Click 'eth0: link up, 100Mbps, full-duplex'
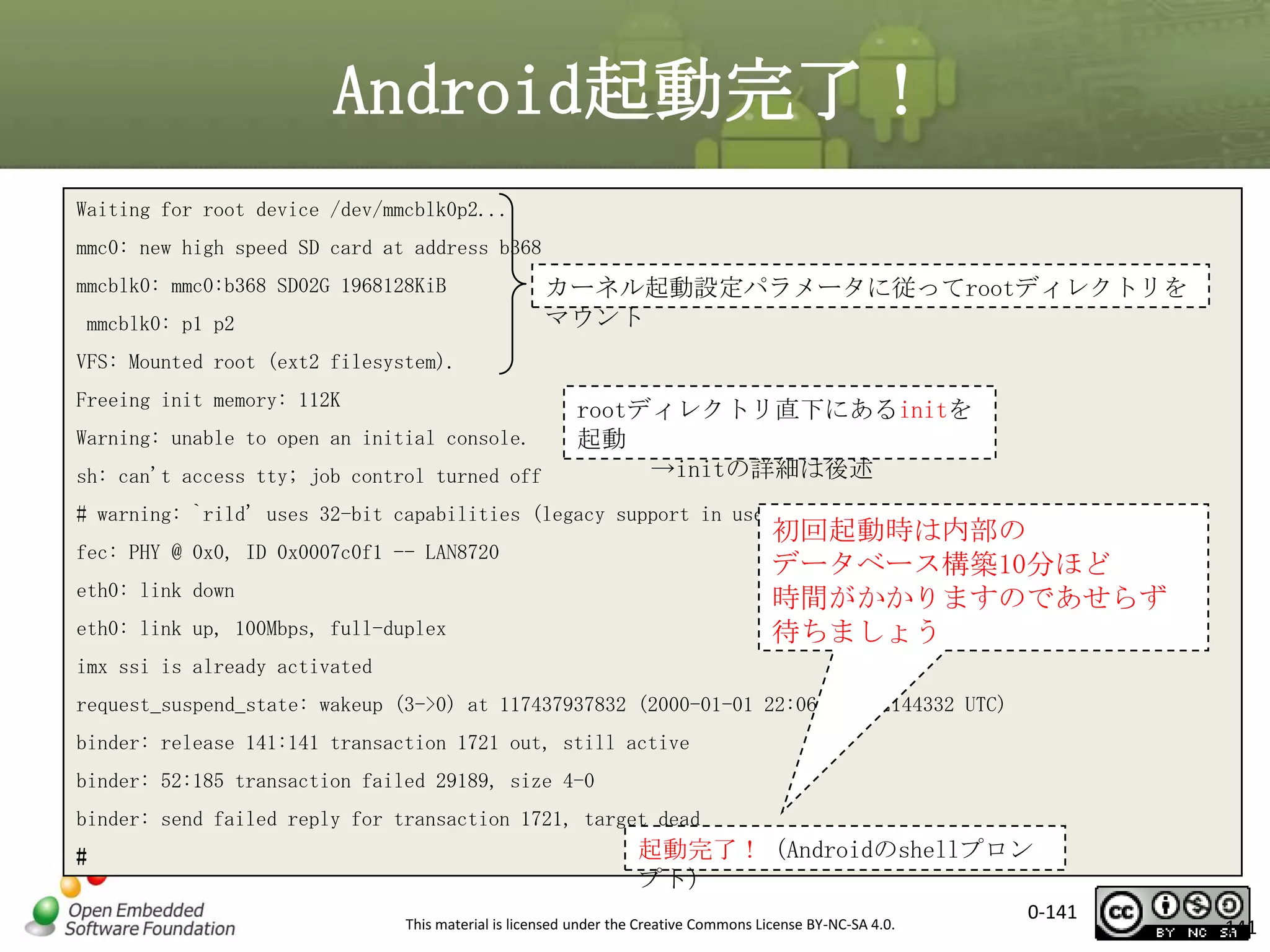1270x952 pixels. [x=260, y=628]
